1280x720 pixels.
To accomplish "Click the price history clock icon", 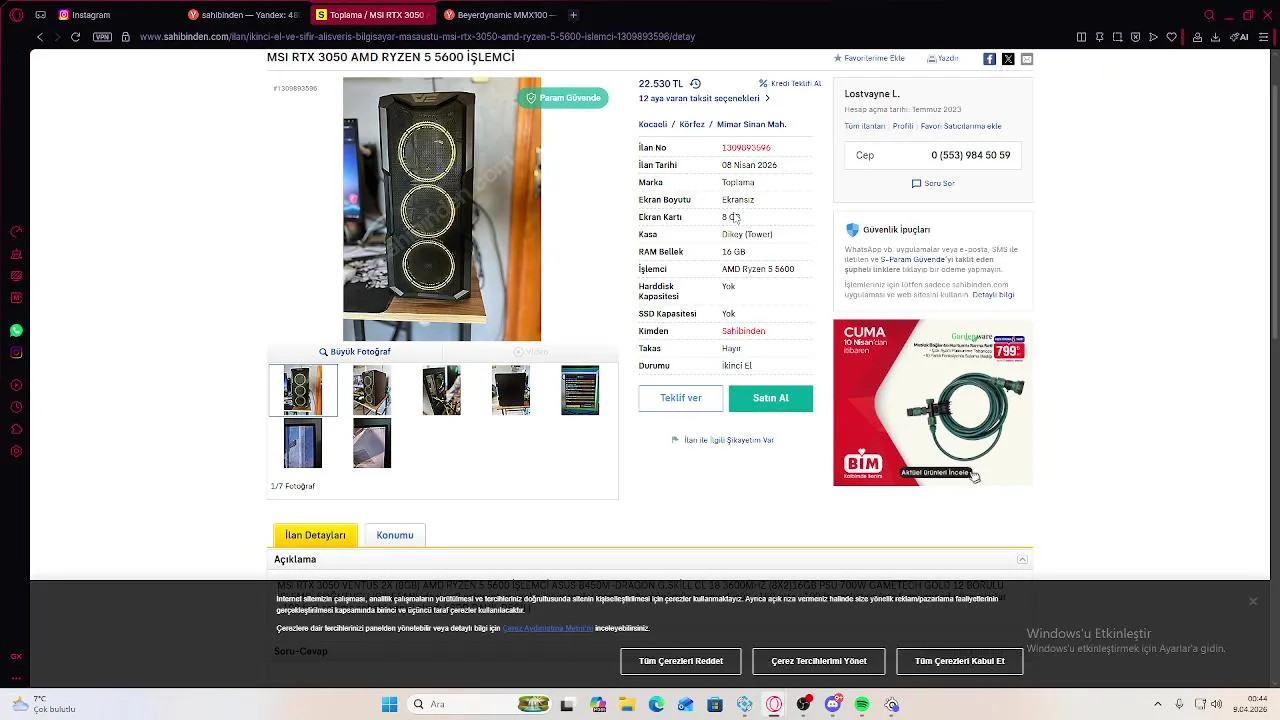I will click(695, 84).
